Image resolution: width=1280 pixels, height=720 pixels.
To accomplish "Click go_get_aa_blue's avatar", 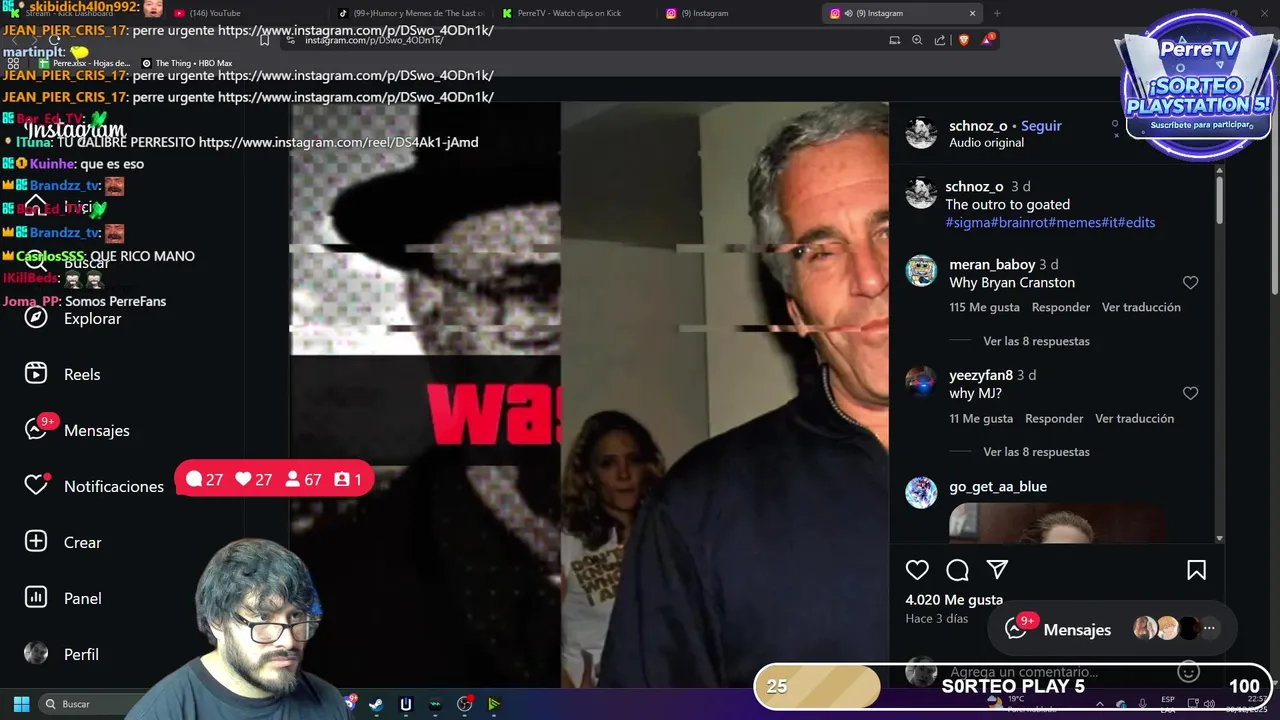I will click(x=921, y=493).
